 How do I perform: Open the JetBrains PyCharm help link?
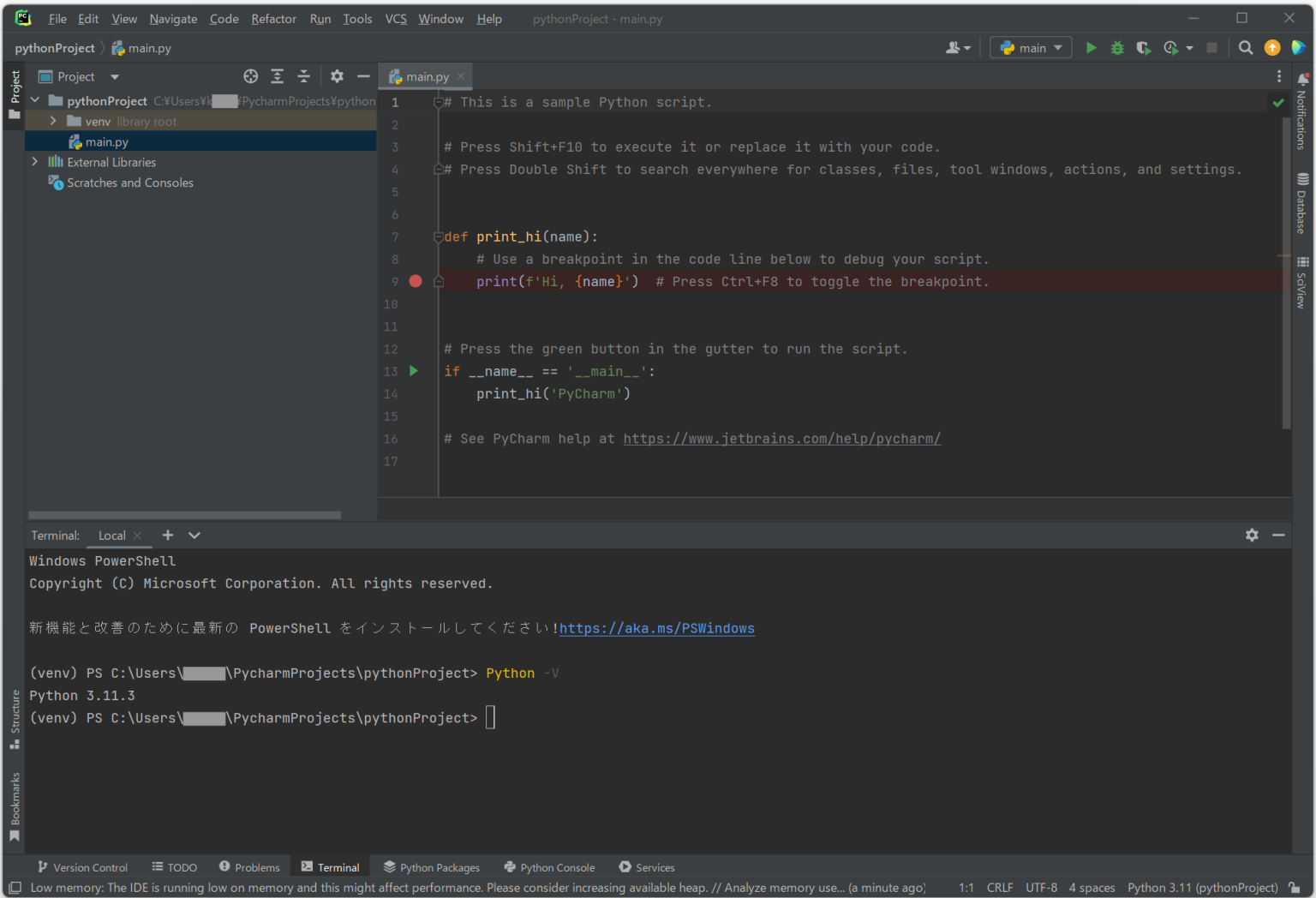781,438
